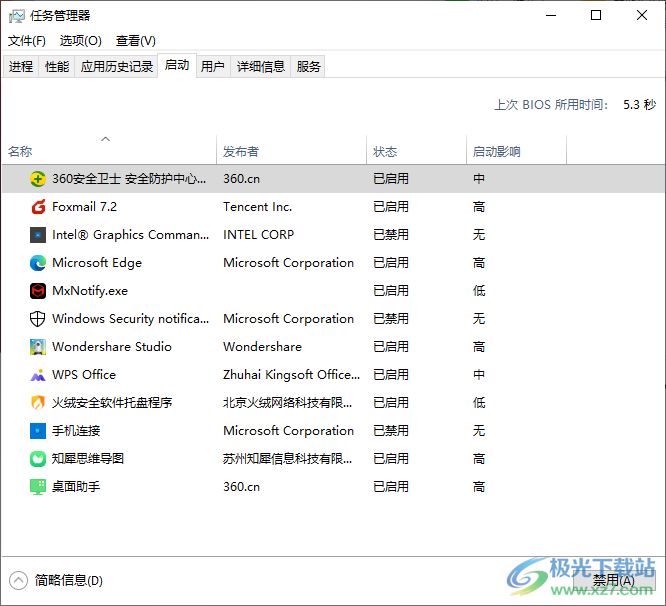The image size is (666, 606).
Task: Click the 手机连接 app icon
Action: 38,431
